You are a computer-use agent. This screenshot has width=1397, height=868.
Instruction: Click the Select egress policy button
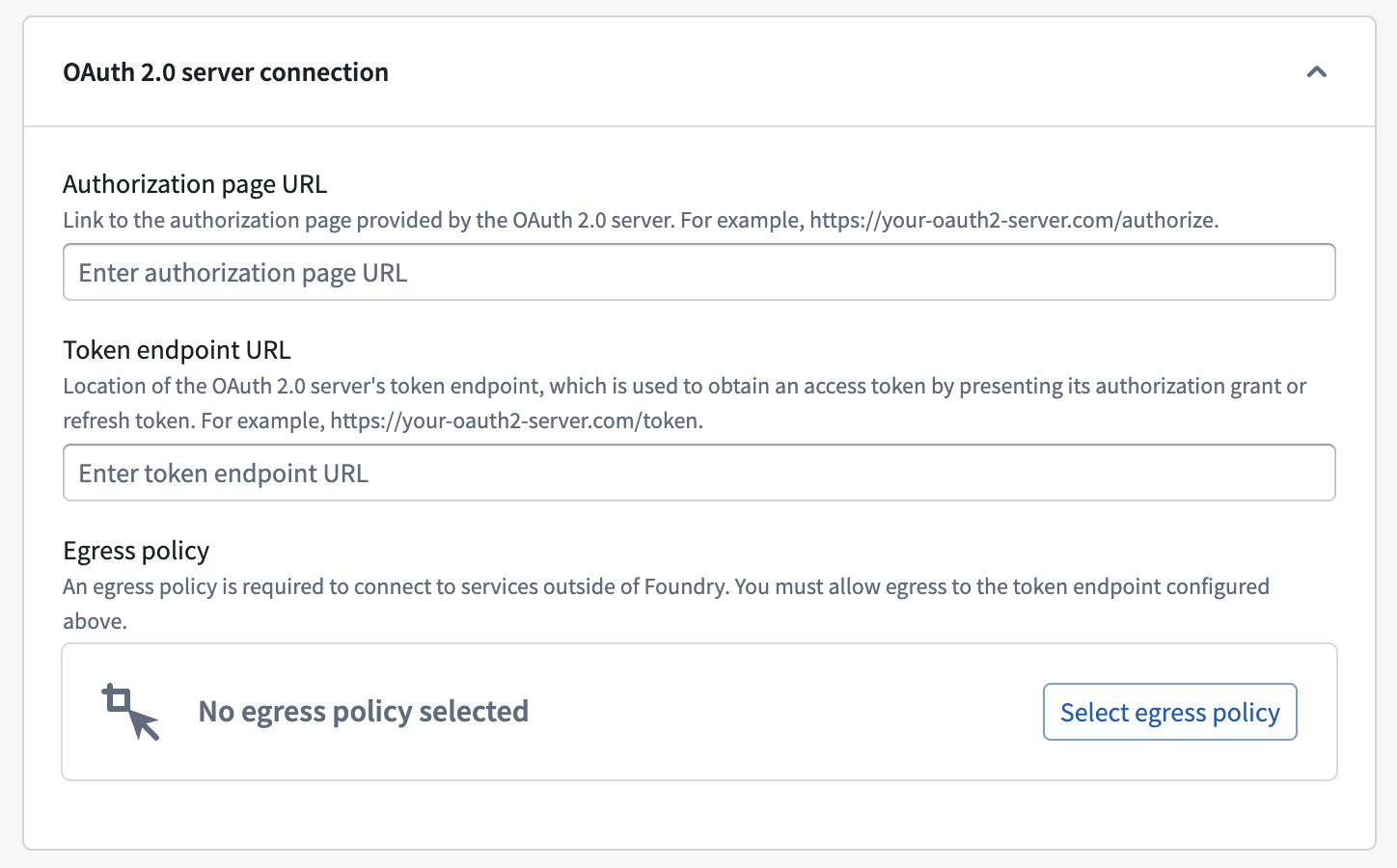[x=1169, y=712]
